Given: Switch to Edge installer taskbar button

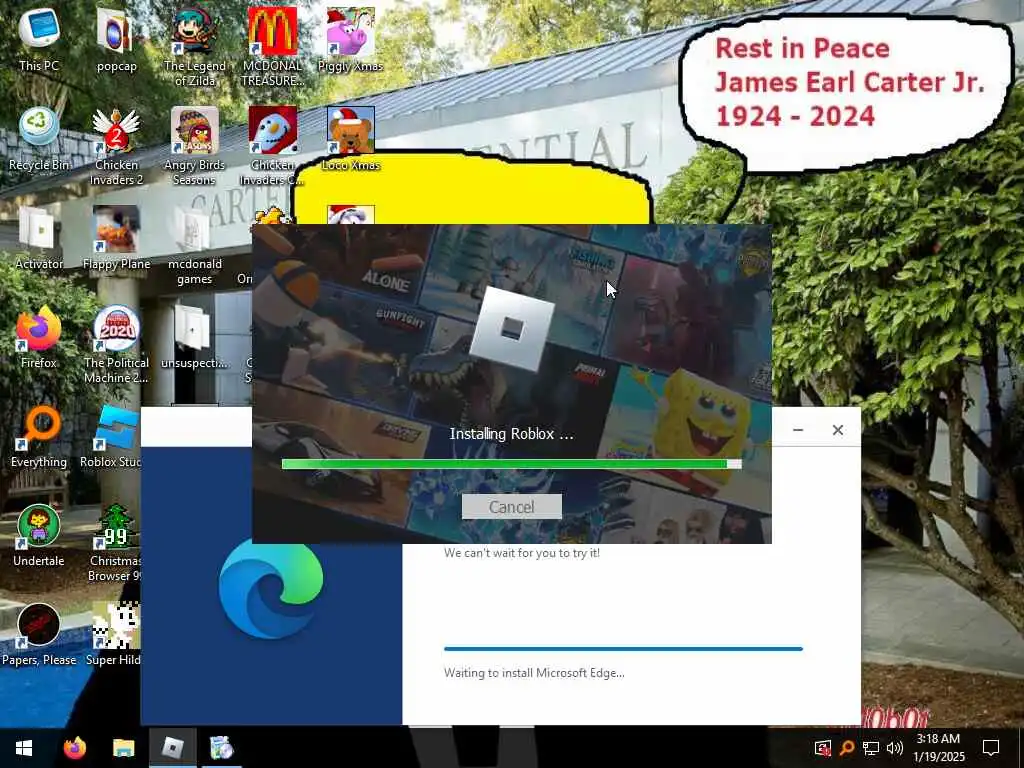Looking at the screenshot, I should 221,748.
